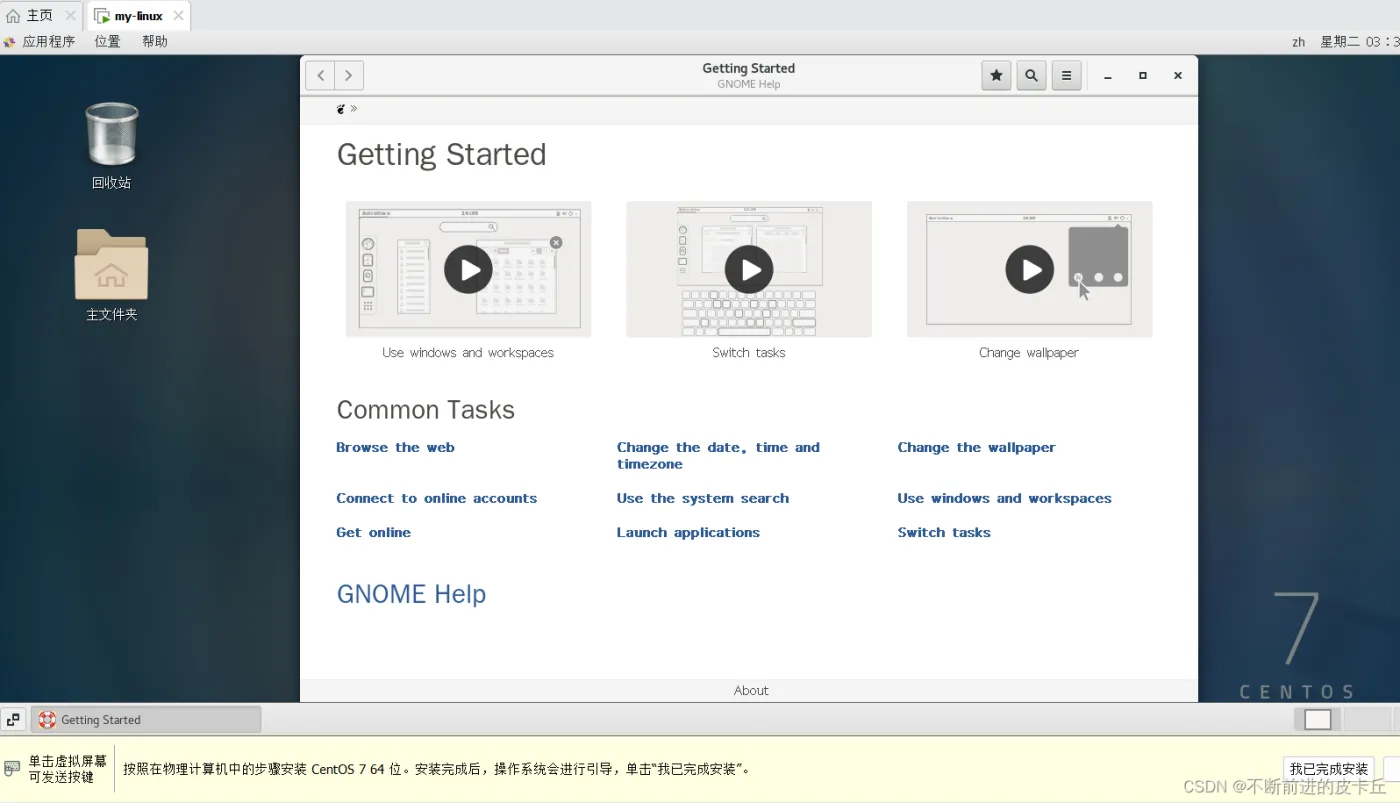The image size is (1400, 803).
Task: Select the my-linux tab
Action: (x=138, y=16)
